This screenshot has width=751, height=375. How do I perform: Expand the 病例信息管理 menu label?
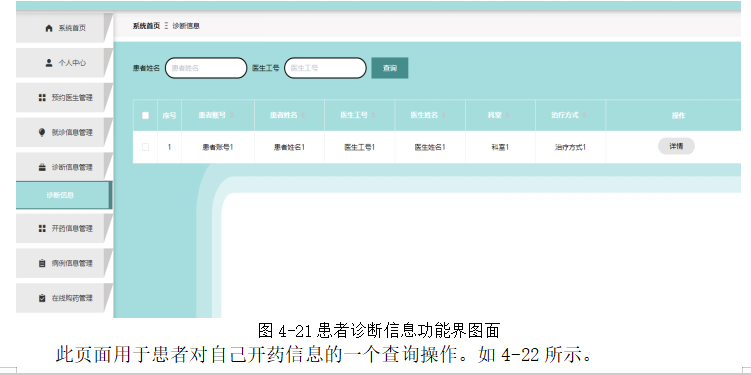click(x=72, y=263)
